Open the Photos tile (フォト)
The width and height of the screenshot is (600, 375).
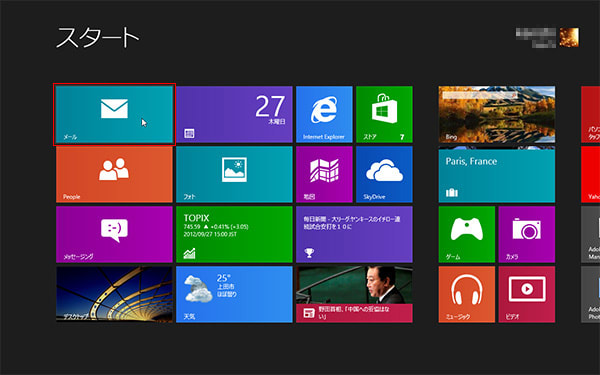pos(234,174)
